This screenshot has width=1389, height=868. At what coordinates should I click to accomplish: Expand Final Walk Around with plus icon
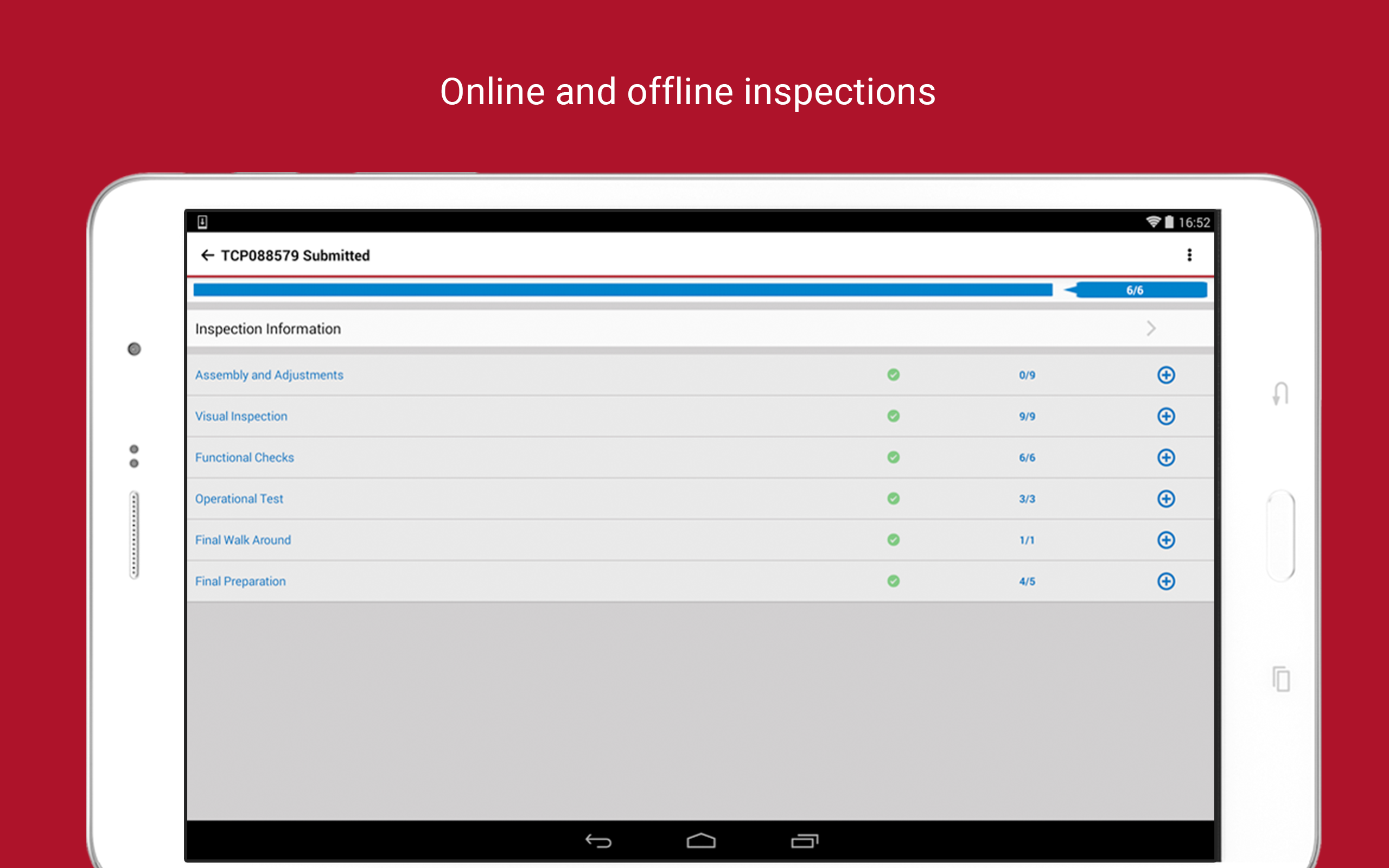1165,540
